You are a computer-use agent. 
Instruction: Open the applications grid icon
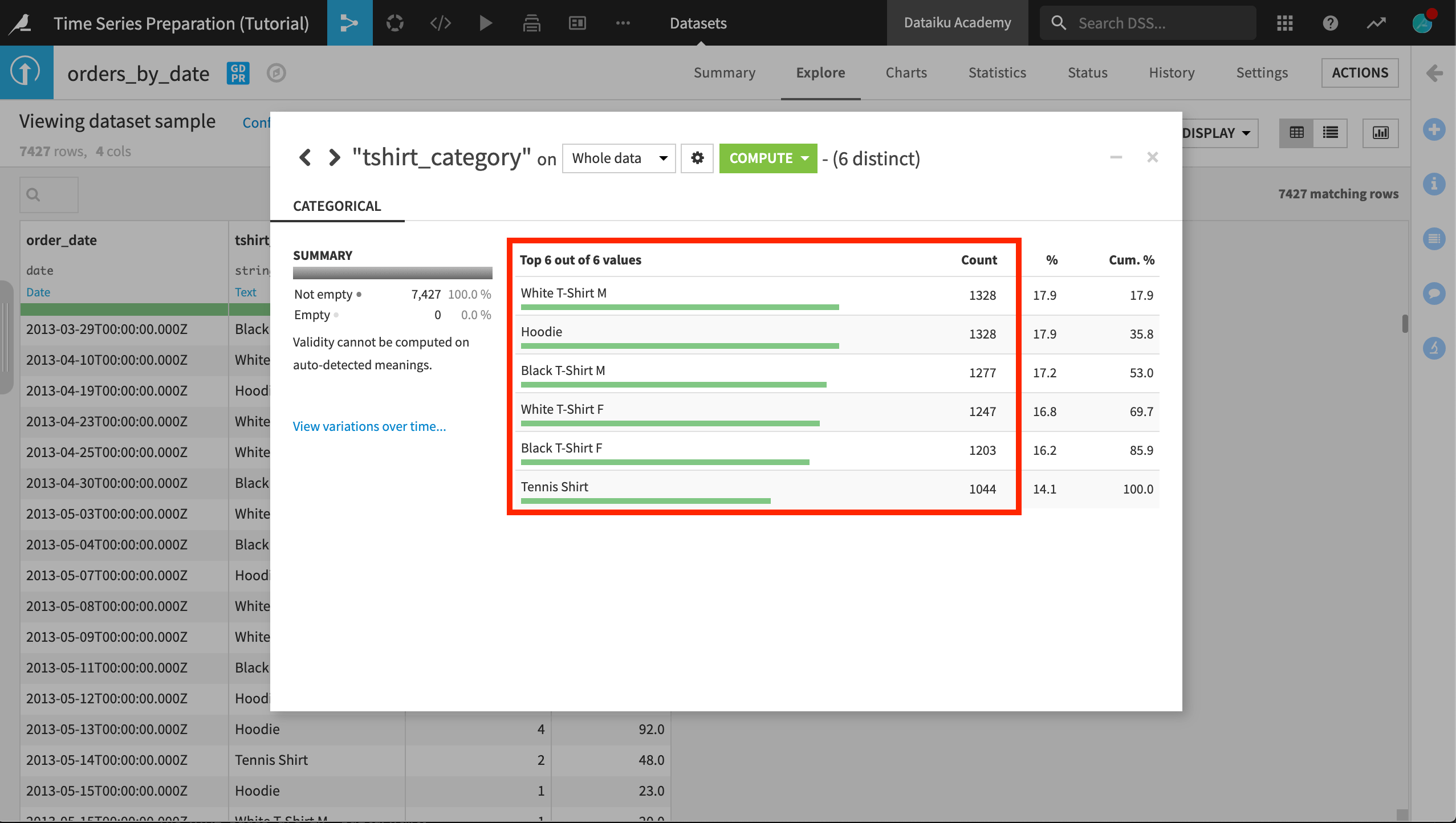click(x=1285, y=23)
